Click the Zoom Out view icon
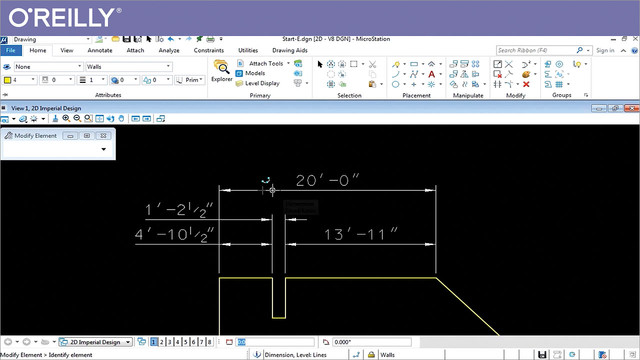Screen dimensions: 640x360 tap(77, 119)
